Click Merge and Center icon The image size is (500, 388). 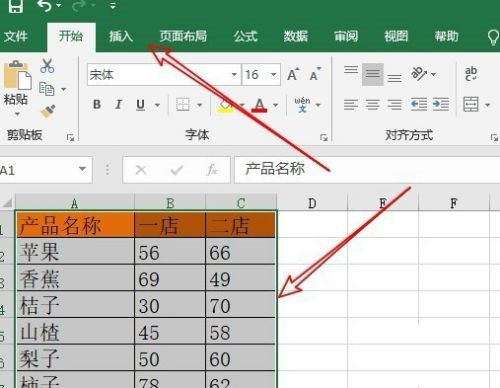pos(471,104)
